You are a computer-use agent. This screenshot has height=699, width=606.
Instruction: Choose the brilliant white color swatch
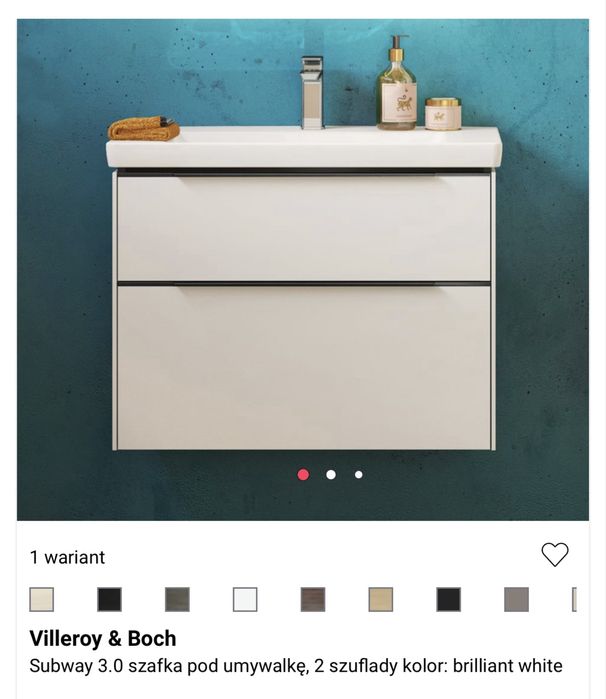coord(245,599)
